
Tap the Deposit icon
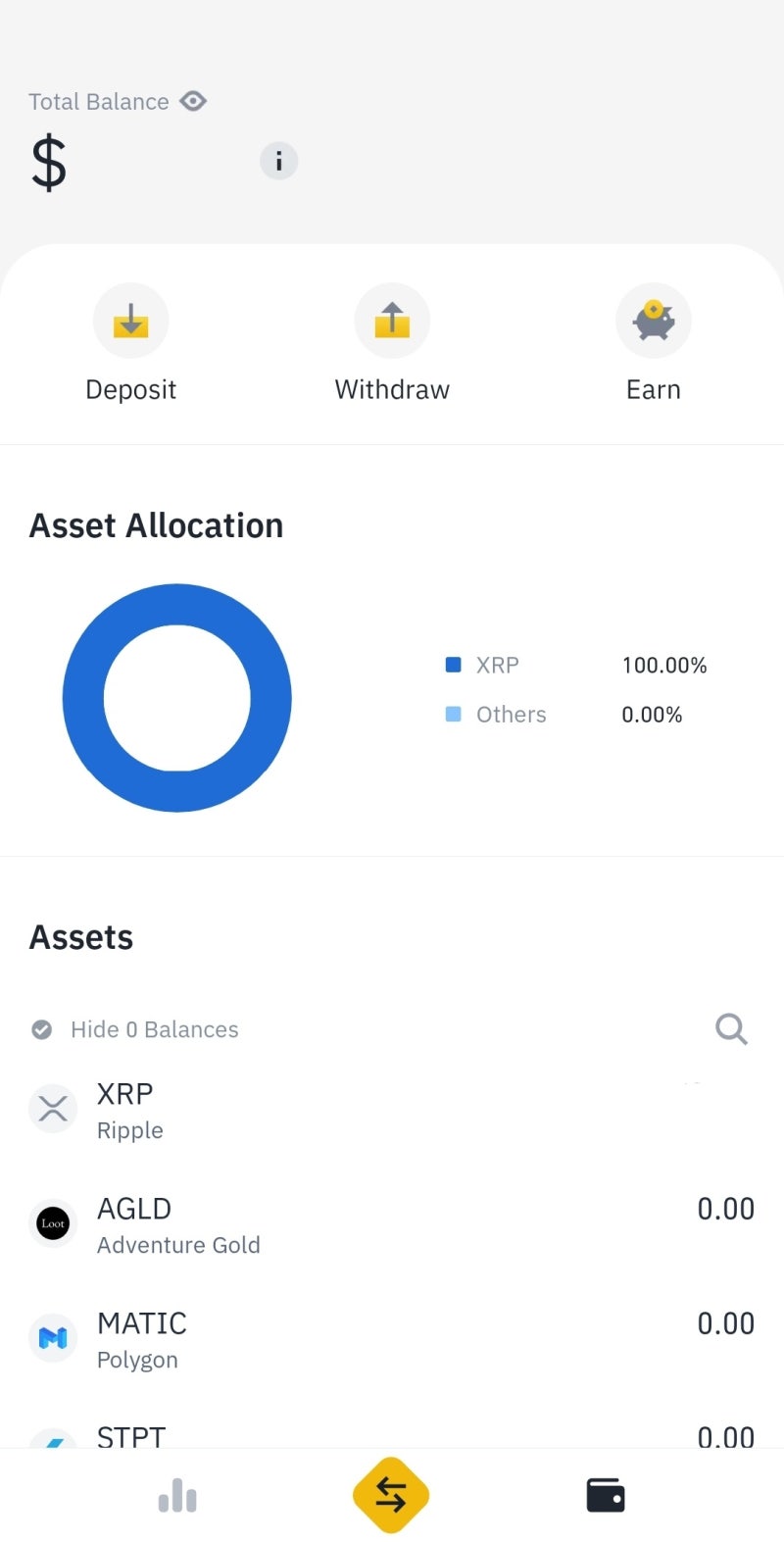tap(130, 321)
